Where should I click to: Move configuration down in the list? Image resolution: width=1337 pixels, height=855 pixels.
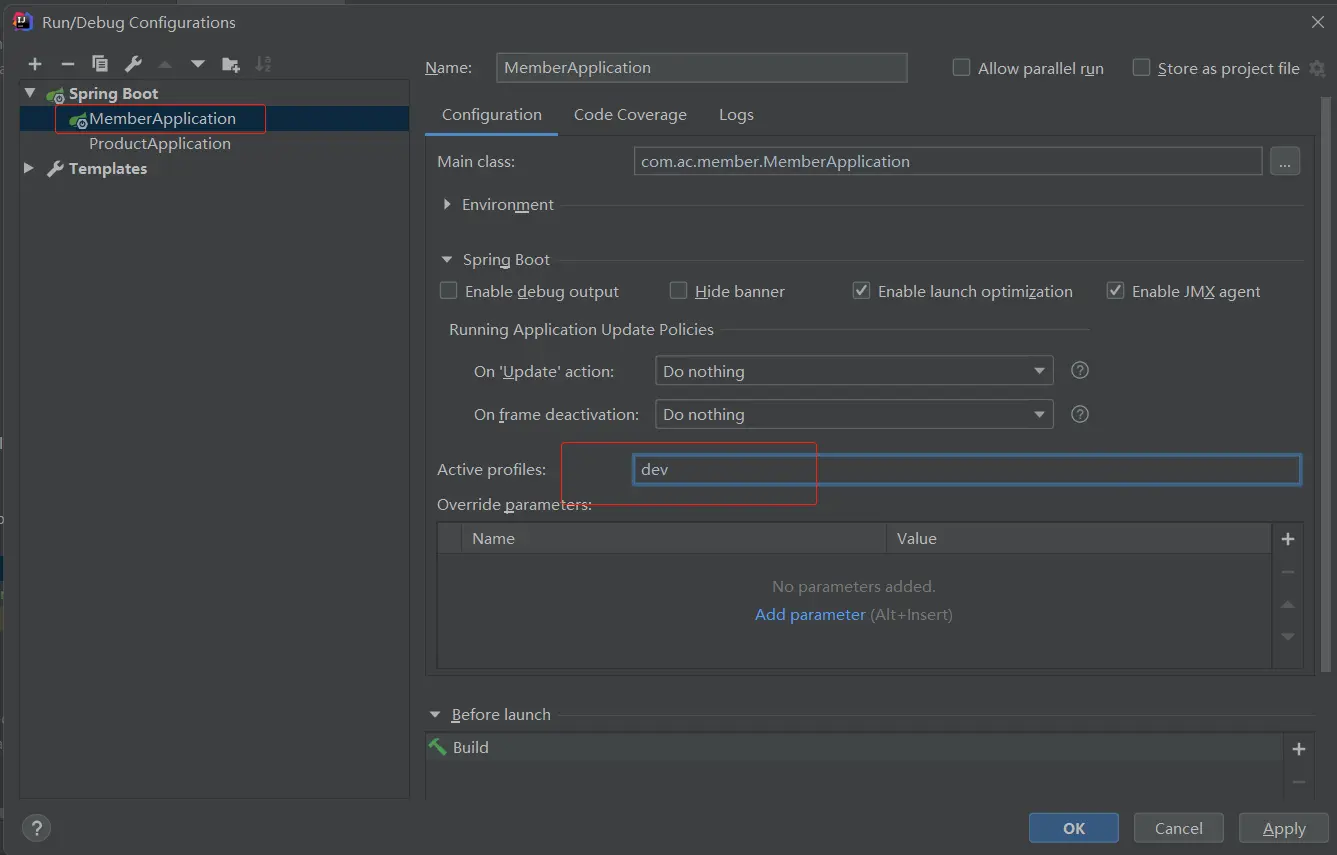198,64
